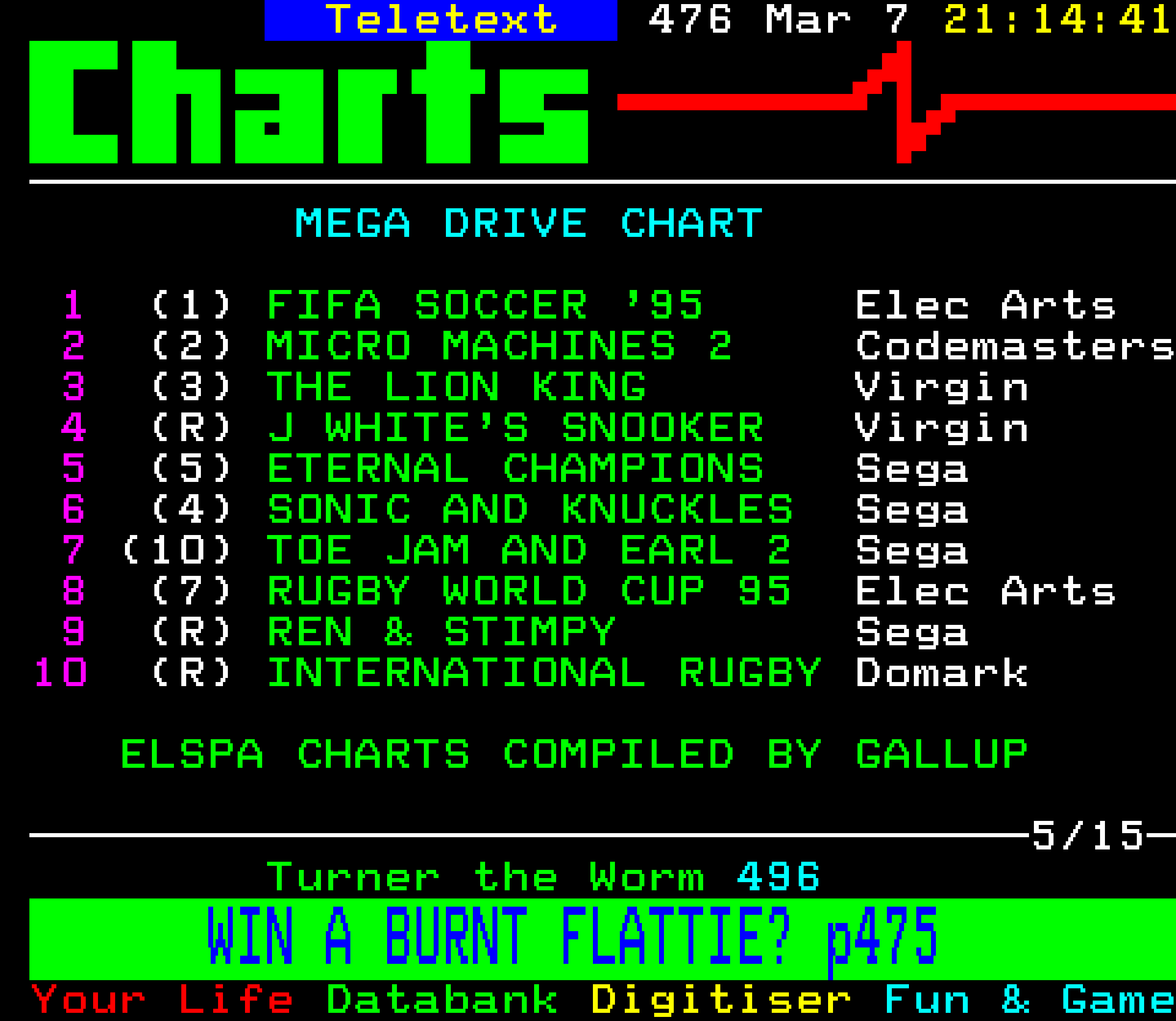Select Toe Jam and Earl 2
1176x1021 pixels.
pos(529,550)
